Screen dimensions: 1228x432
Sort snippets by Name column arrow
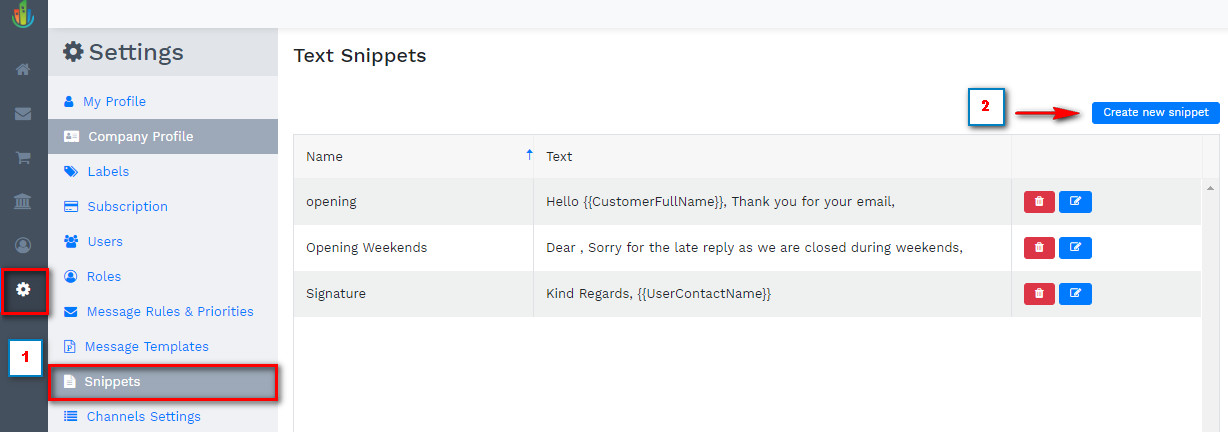(529, 155)
